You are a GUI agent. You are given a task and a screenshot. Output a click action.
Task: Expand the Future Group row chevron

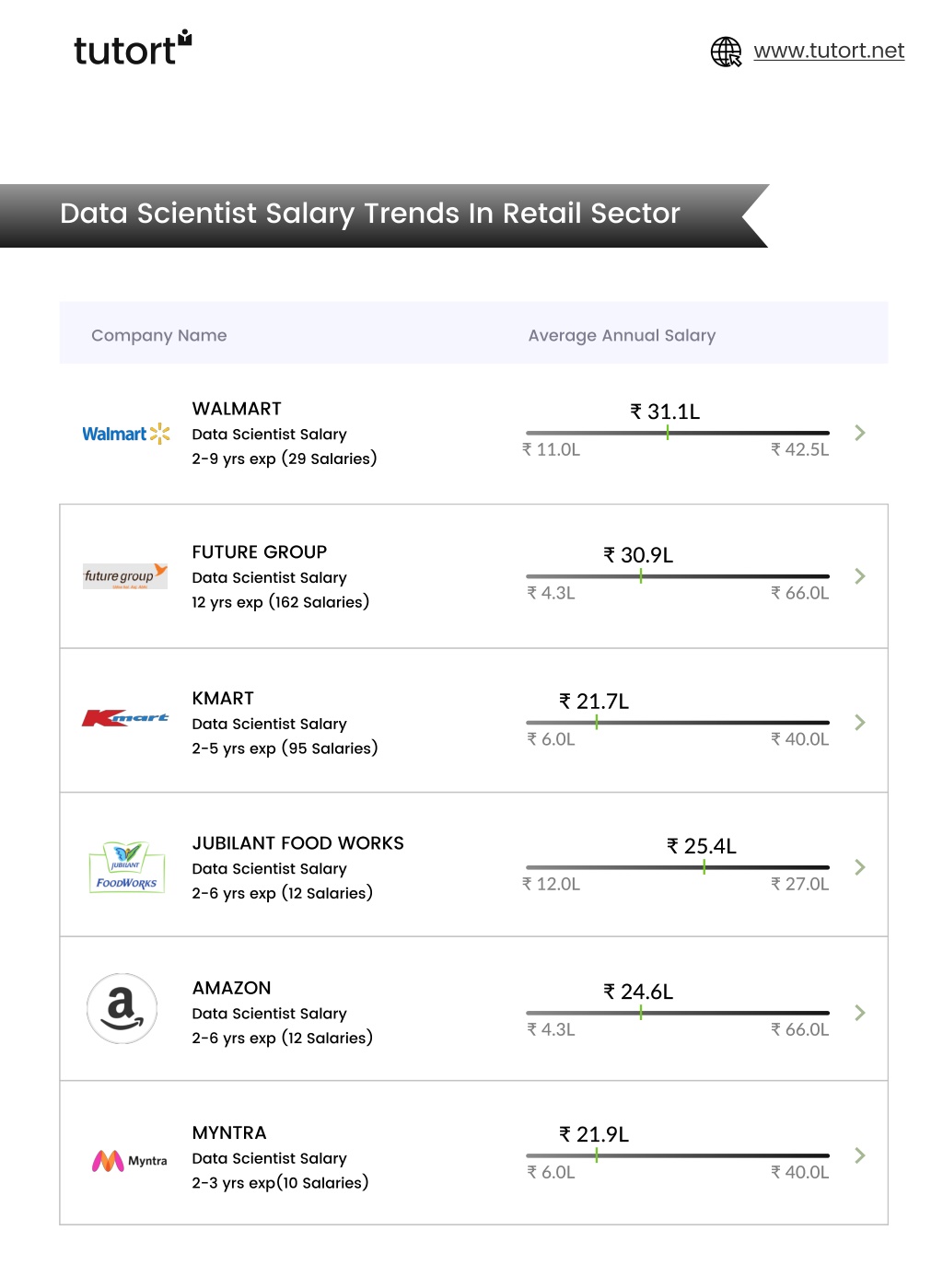[x=860, y=576]
